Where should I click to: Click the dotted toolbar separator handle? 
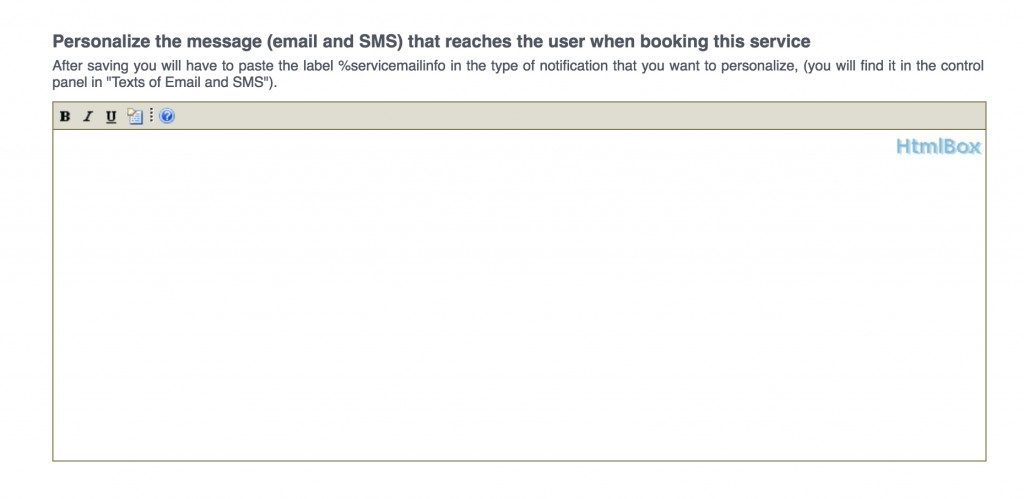point(152,116)
